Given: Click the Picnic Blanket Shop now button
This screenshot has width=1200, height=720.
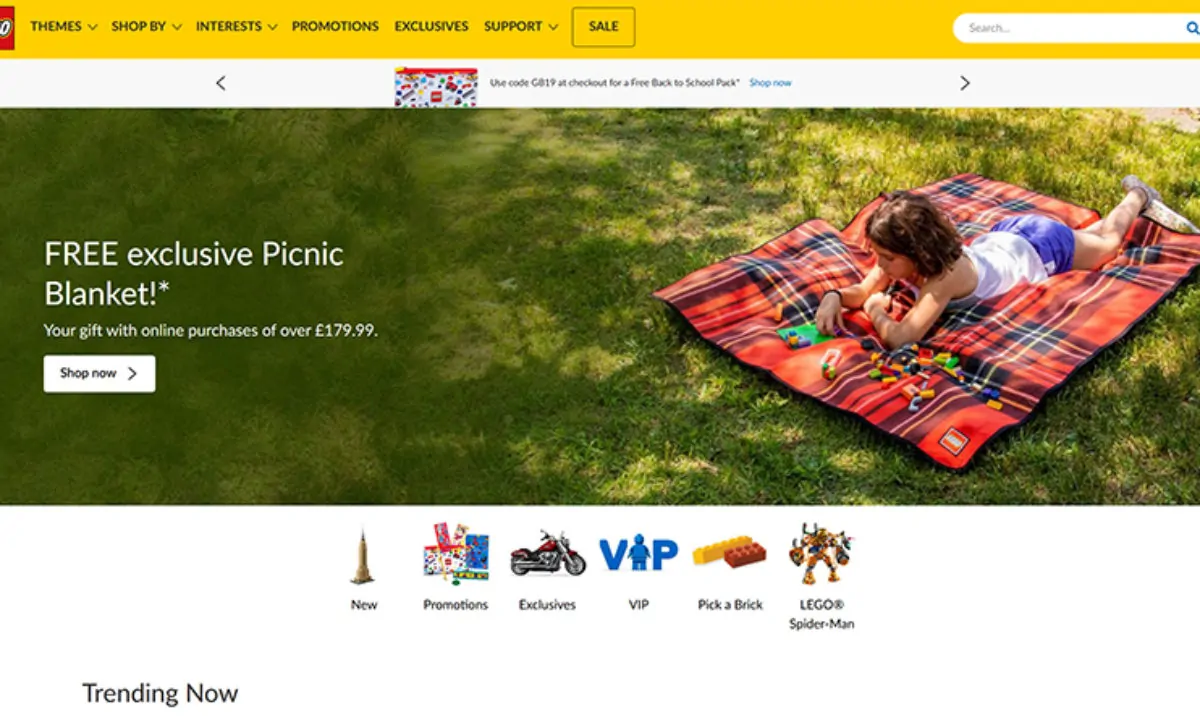Looking at the screenshot, I should 99,373.
